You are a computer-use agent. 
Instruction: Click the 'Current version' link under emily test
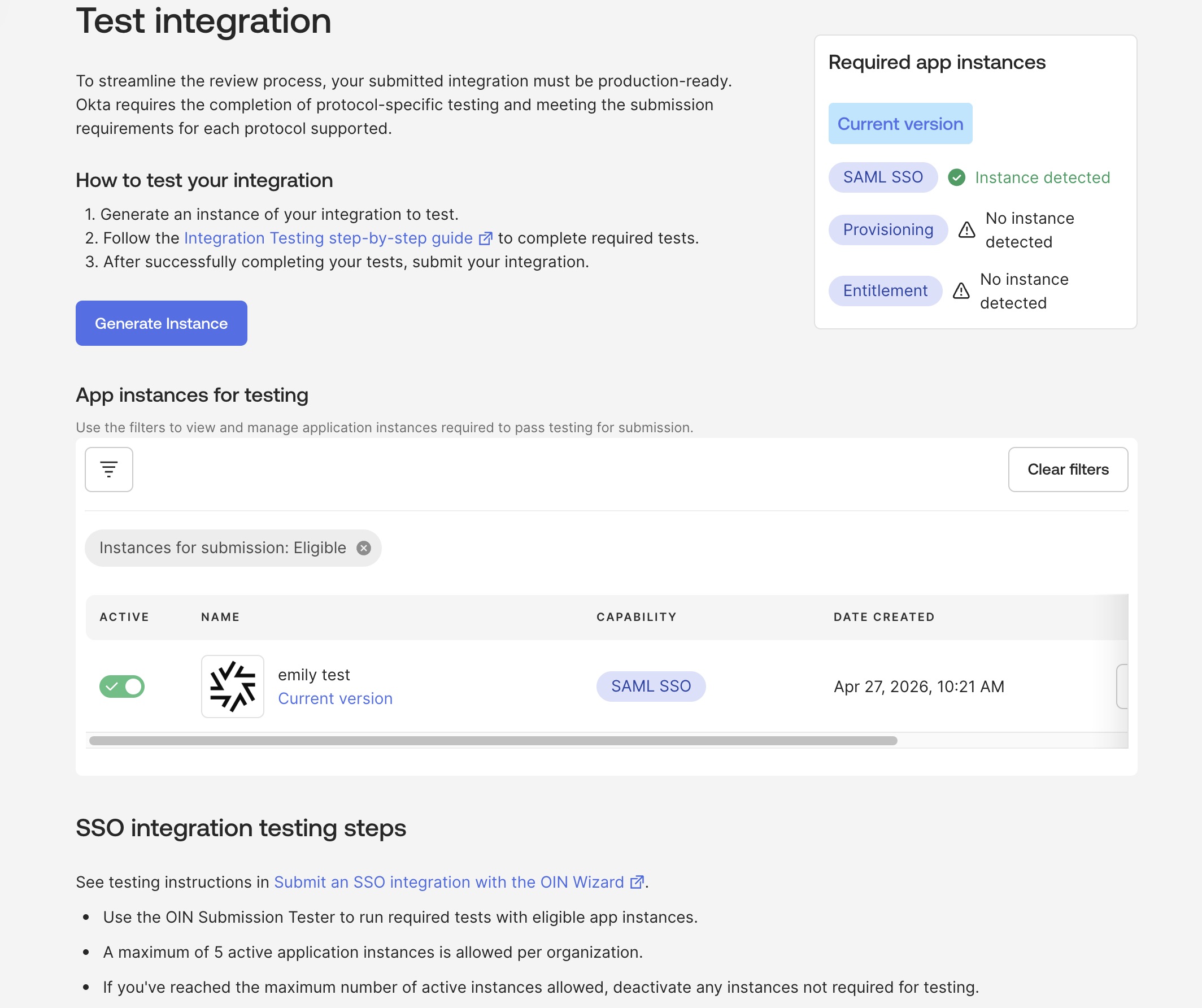coord(336,699)
